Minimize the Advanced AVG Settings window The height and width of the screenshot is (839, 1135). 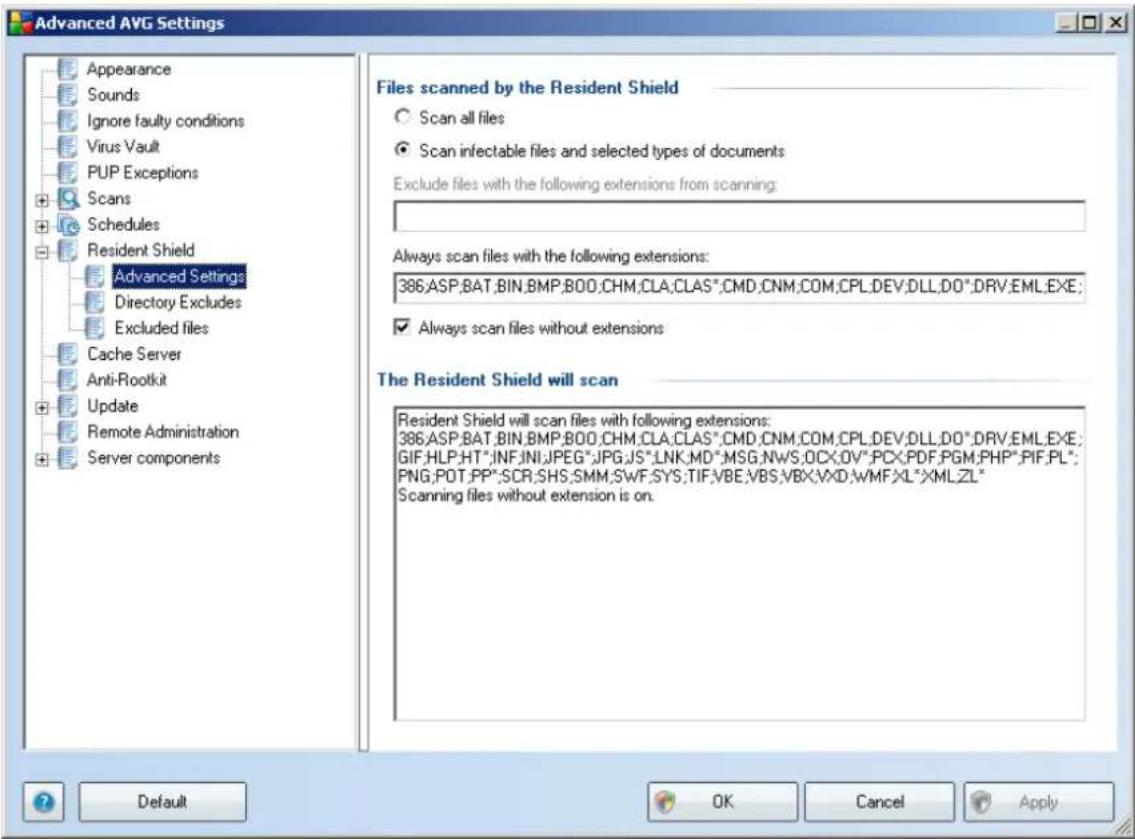pos(1066,23)
